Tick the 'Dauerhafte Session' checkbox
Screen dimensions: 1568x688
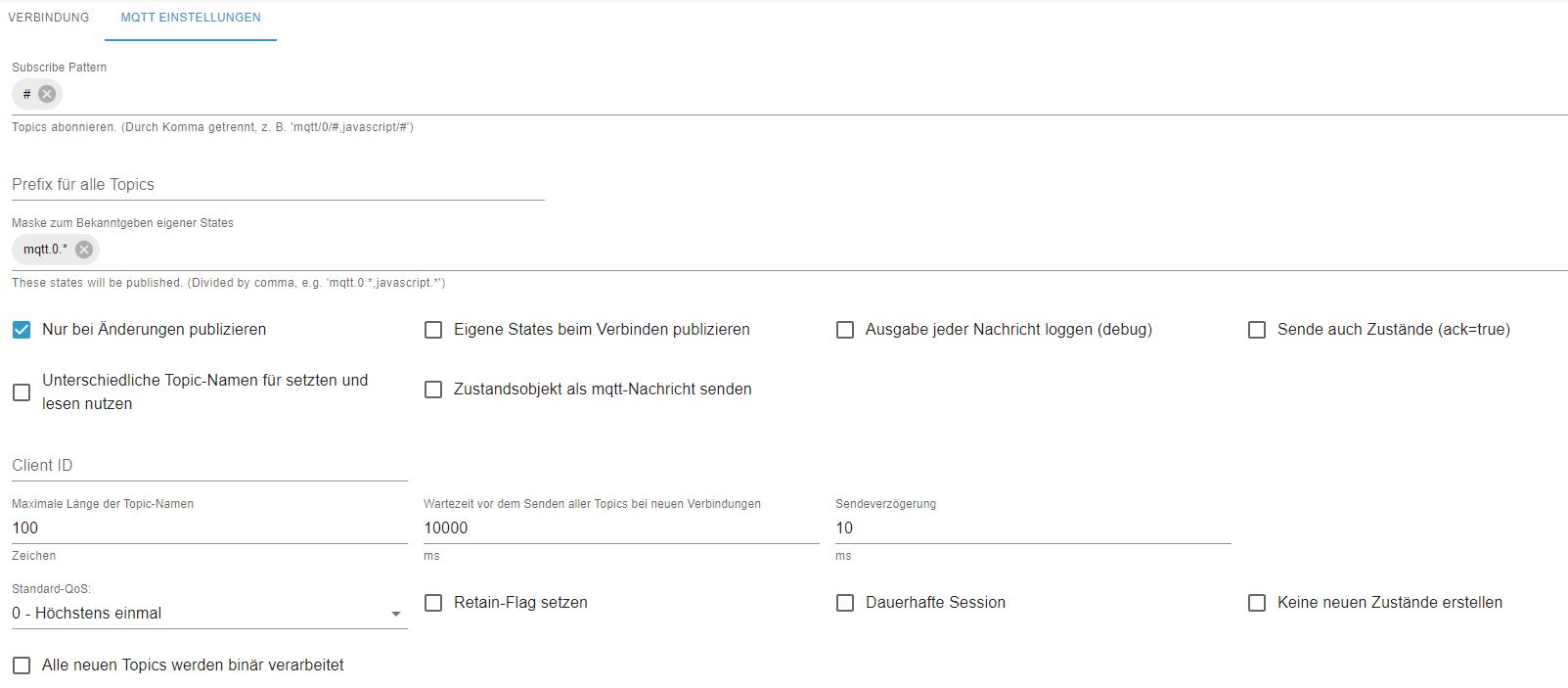[845, 603]
